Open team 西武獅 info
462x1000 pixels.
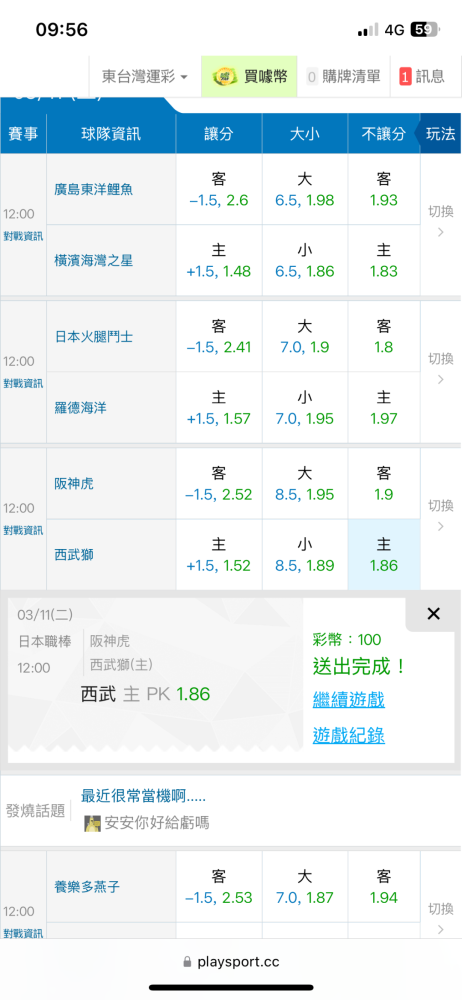click(x=74, y=555)
